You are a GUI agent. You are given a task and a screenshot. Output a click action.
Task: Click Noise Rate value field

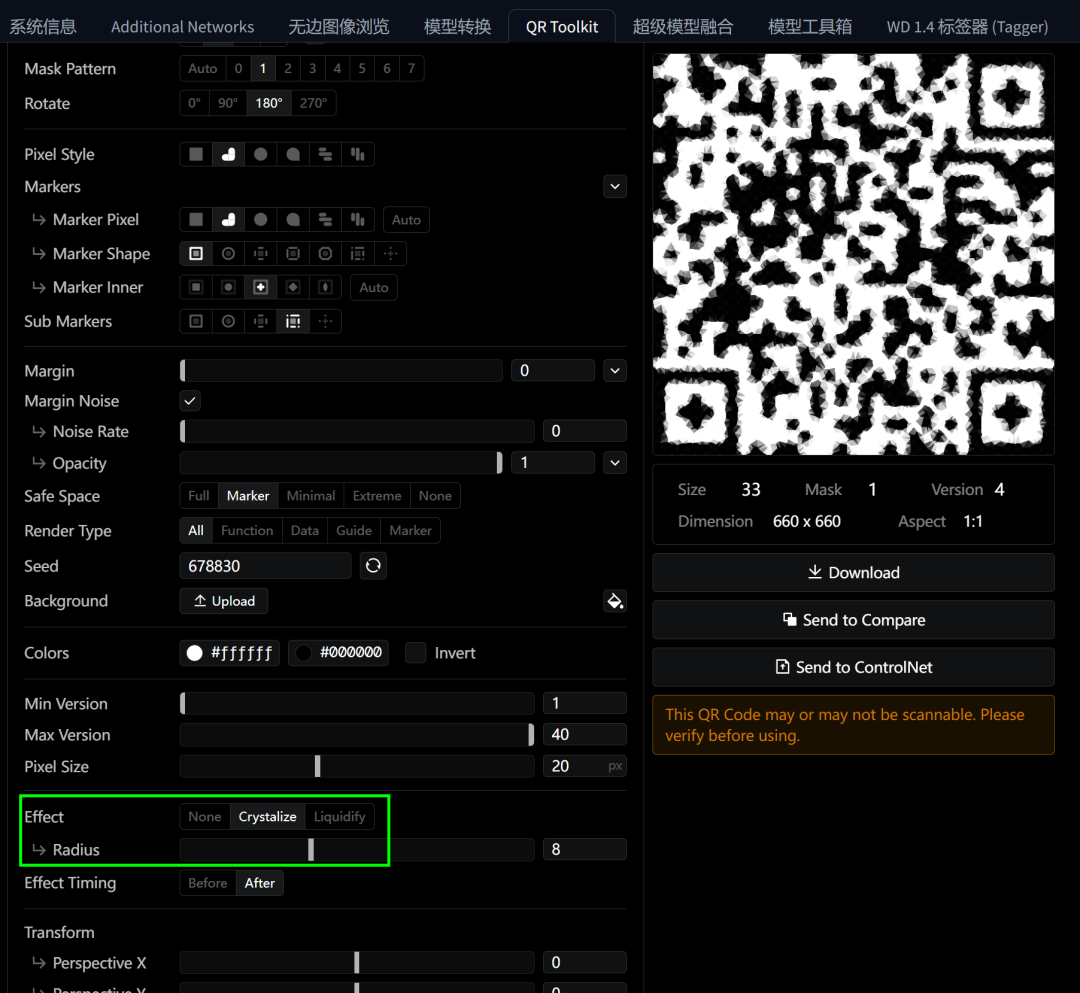[584, 431]
